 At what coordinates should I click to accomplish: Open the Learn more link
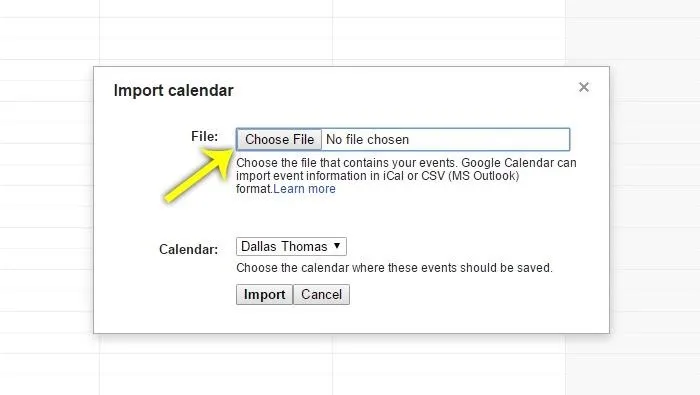point(304,189)
